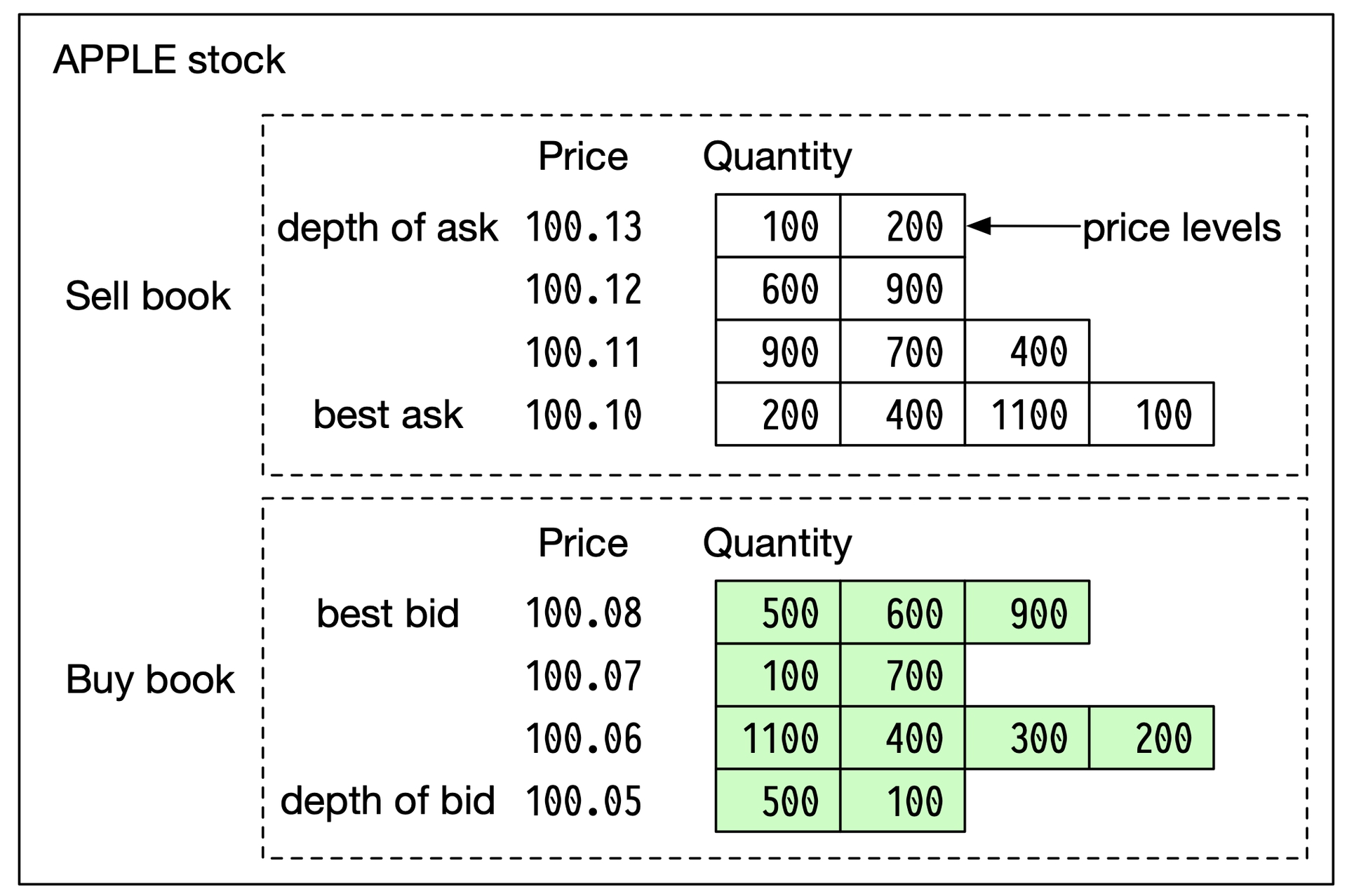Viewport: 1347px width, 896px height.
Task: Select the 100.05 price entry
Action: pyautogui.click(x=584, y=801)
